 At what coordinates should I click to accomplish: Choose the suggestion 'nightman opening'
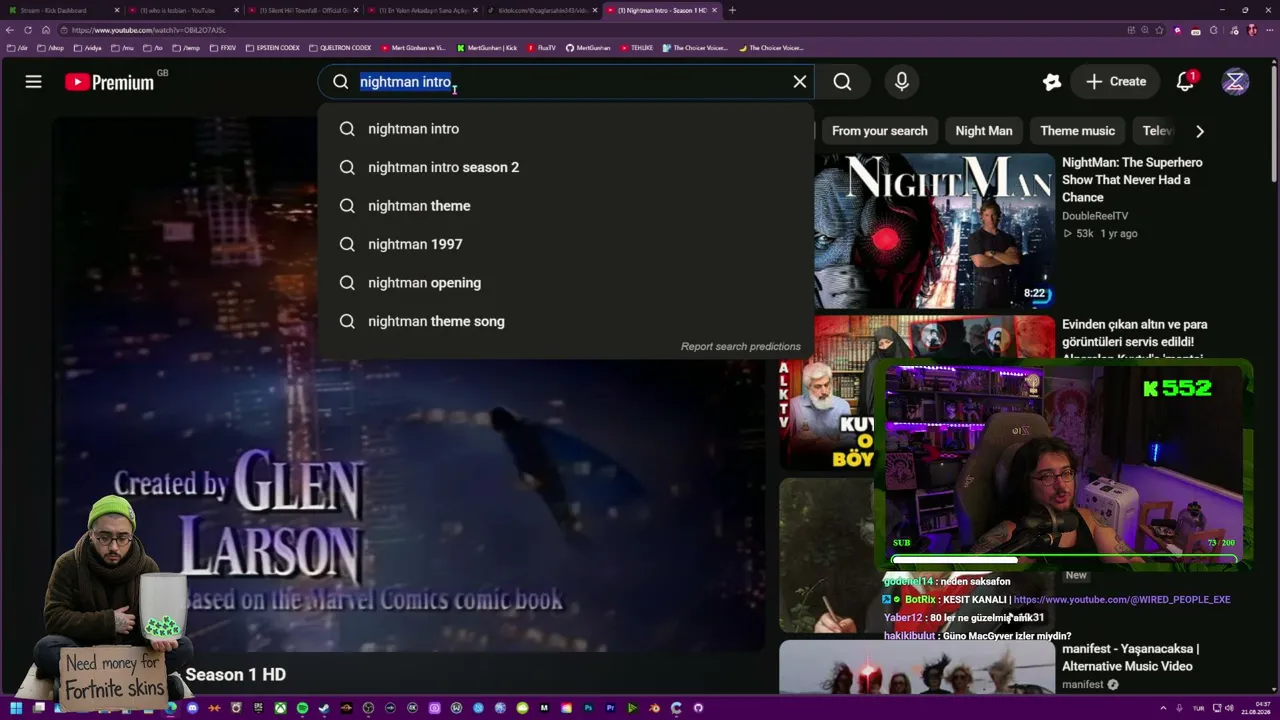tap(565, 283)
